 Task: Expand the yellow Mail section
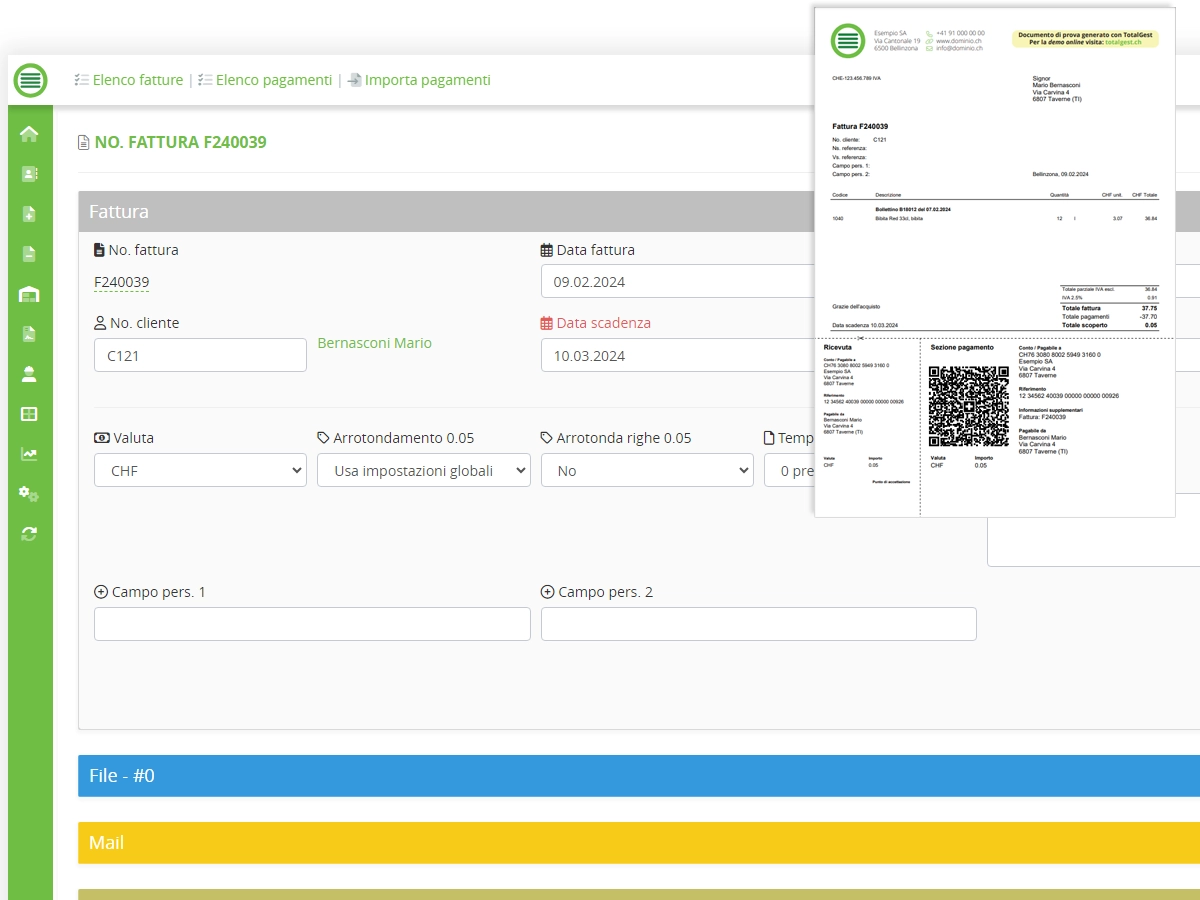[638, 843]
